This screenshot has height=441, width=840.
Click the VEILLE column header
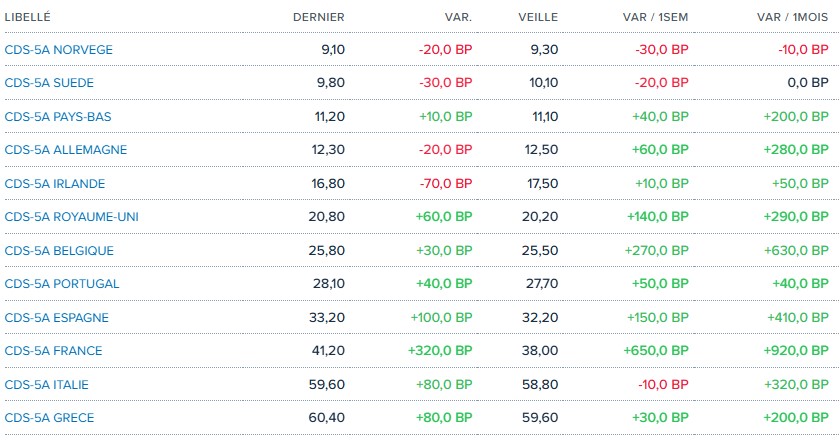click(x=538, y=17)
